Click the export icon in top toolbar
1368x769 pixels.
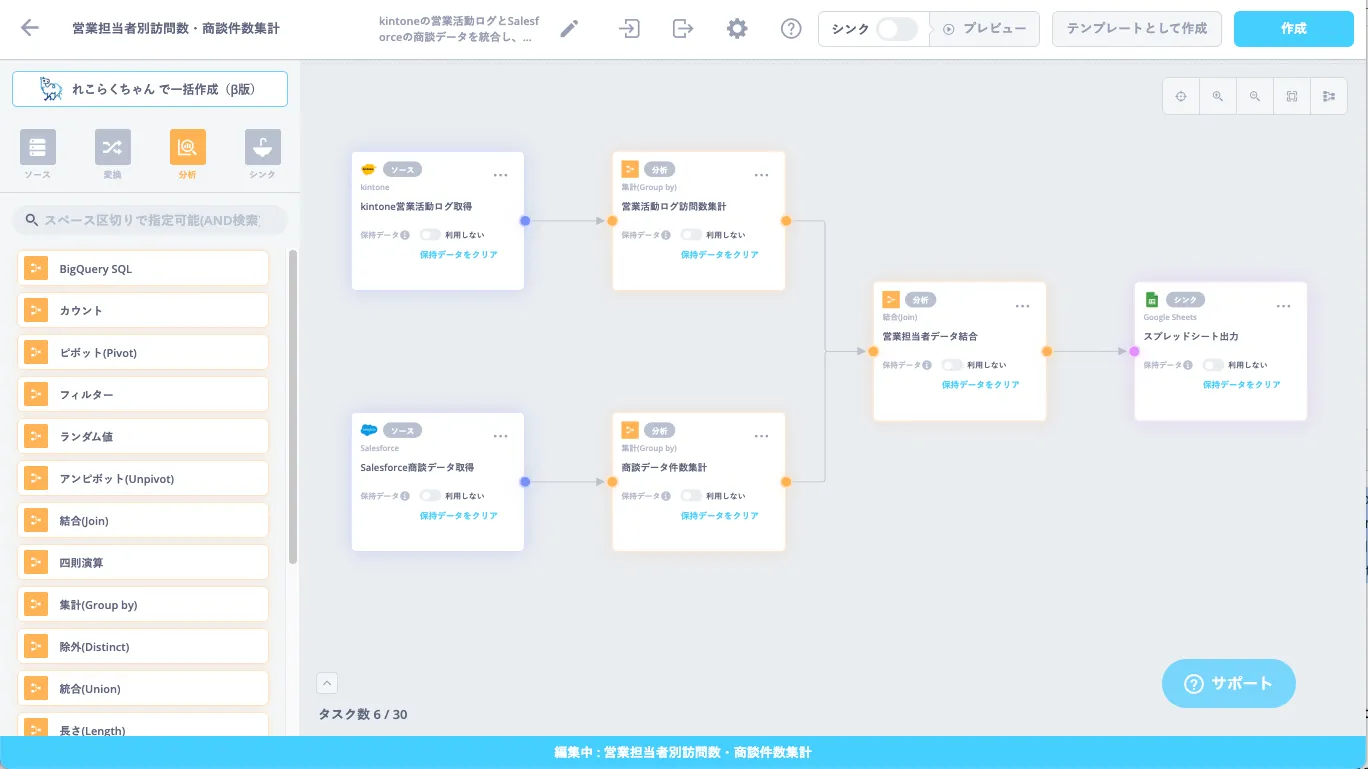[x=683, y=29]
